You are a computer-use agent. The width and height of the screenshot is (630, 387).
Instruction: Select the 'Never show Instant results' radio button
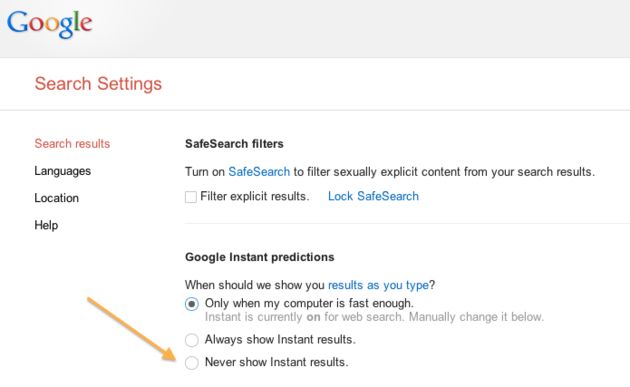(192, 362)
